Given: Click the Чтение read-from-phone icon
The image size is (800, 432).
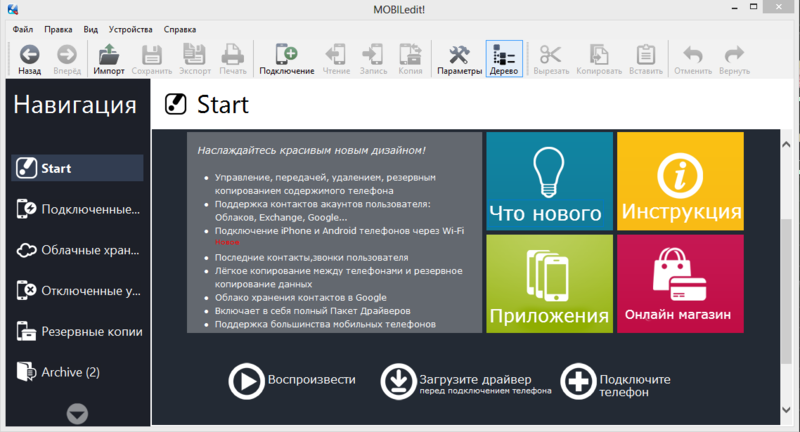Looking at the screenshot, I should [x=336, y=55].
